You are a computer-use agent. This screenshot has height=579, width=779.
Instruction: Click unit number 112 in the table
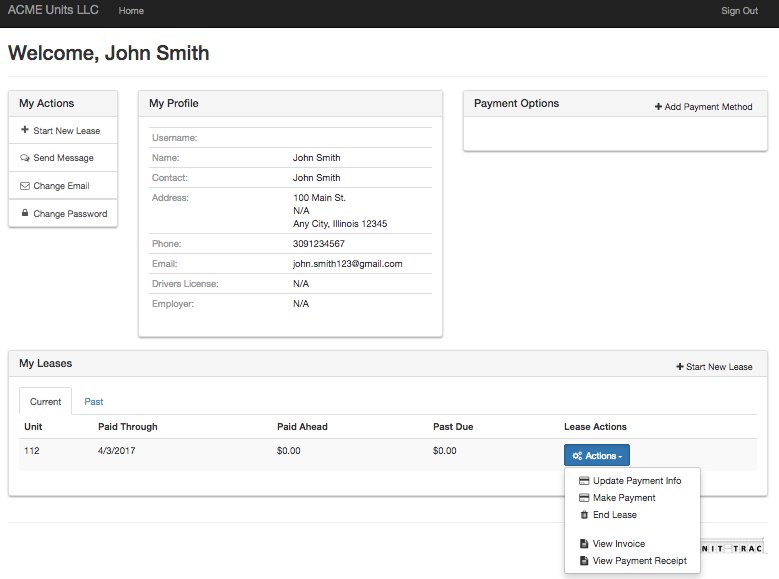(32, 451)
